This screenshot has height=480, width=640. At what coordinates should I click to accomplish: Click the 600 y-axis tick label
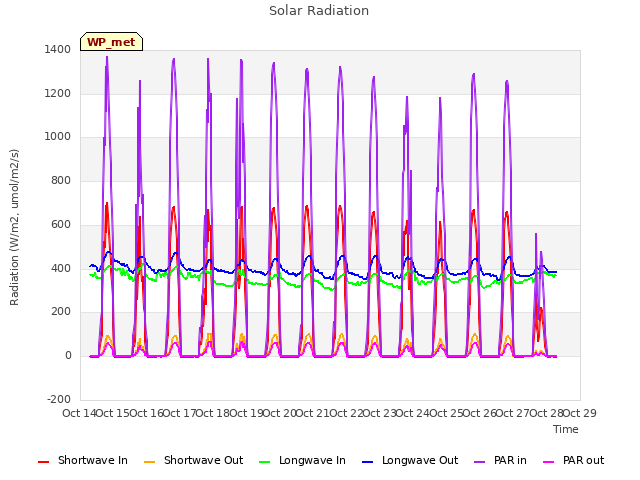tap(61, 224)
